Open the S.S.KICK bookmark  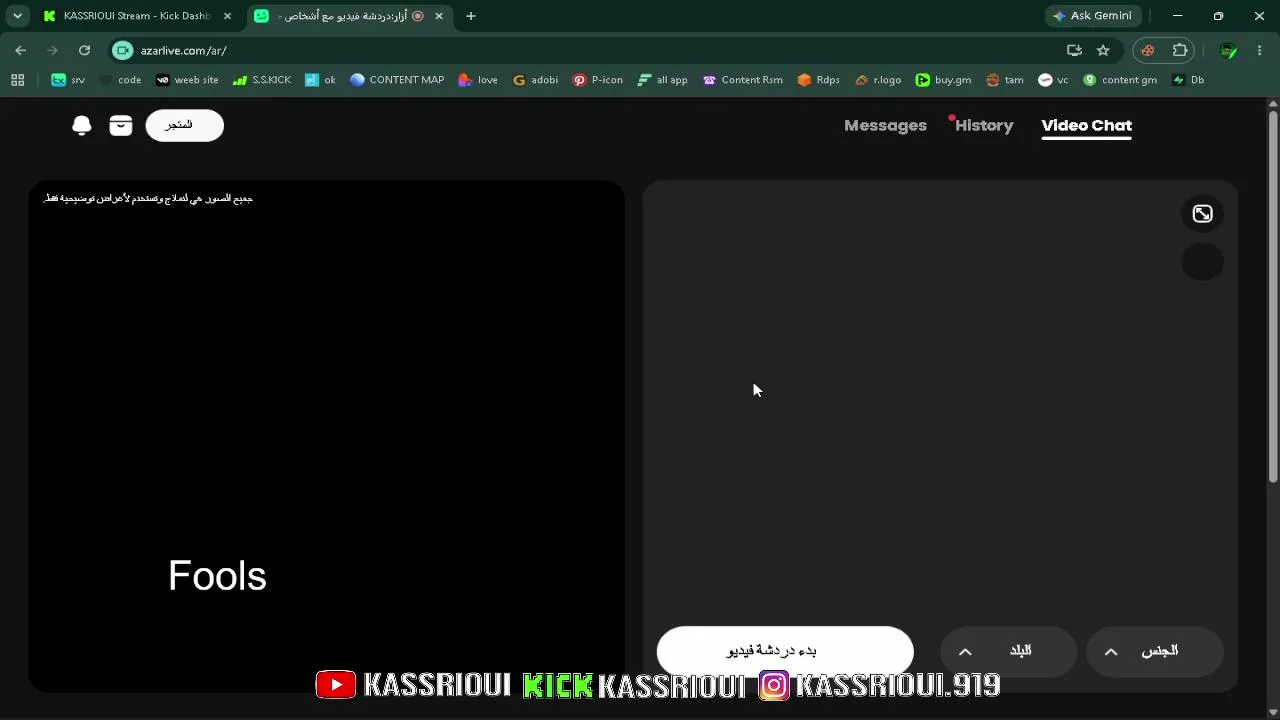pos(262,80)
